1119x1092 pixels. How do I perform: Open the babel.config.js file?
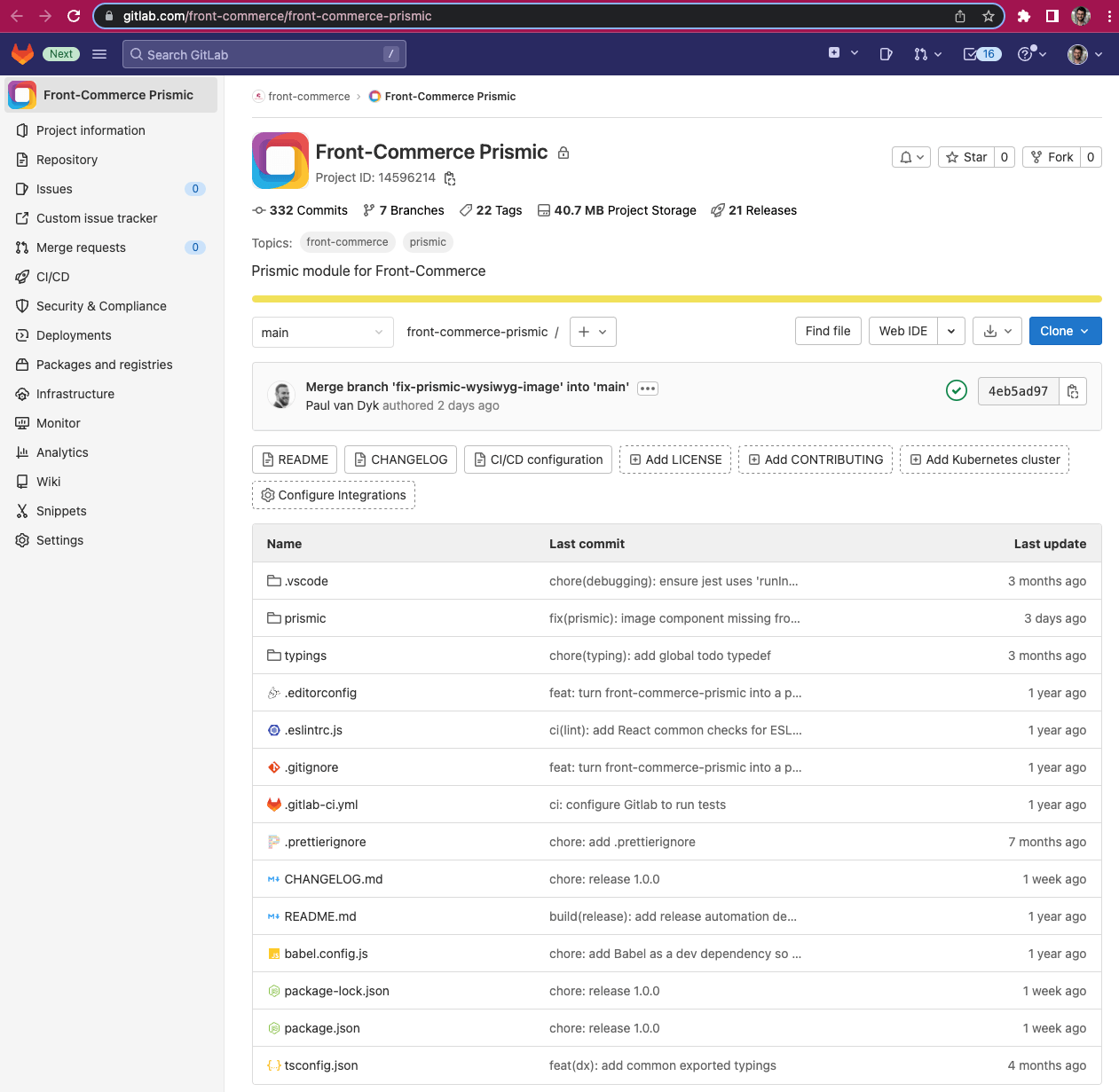pyautogui.click(x=326, y=954)
